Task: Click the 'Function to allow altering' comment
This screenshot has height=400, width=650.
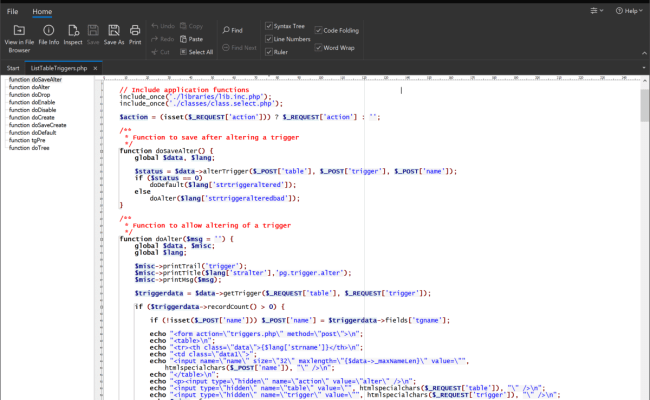Action: 211,225
